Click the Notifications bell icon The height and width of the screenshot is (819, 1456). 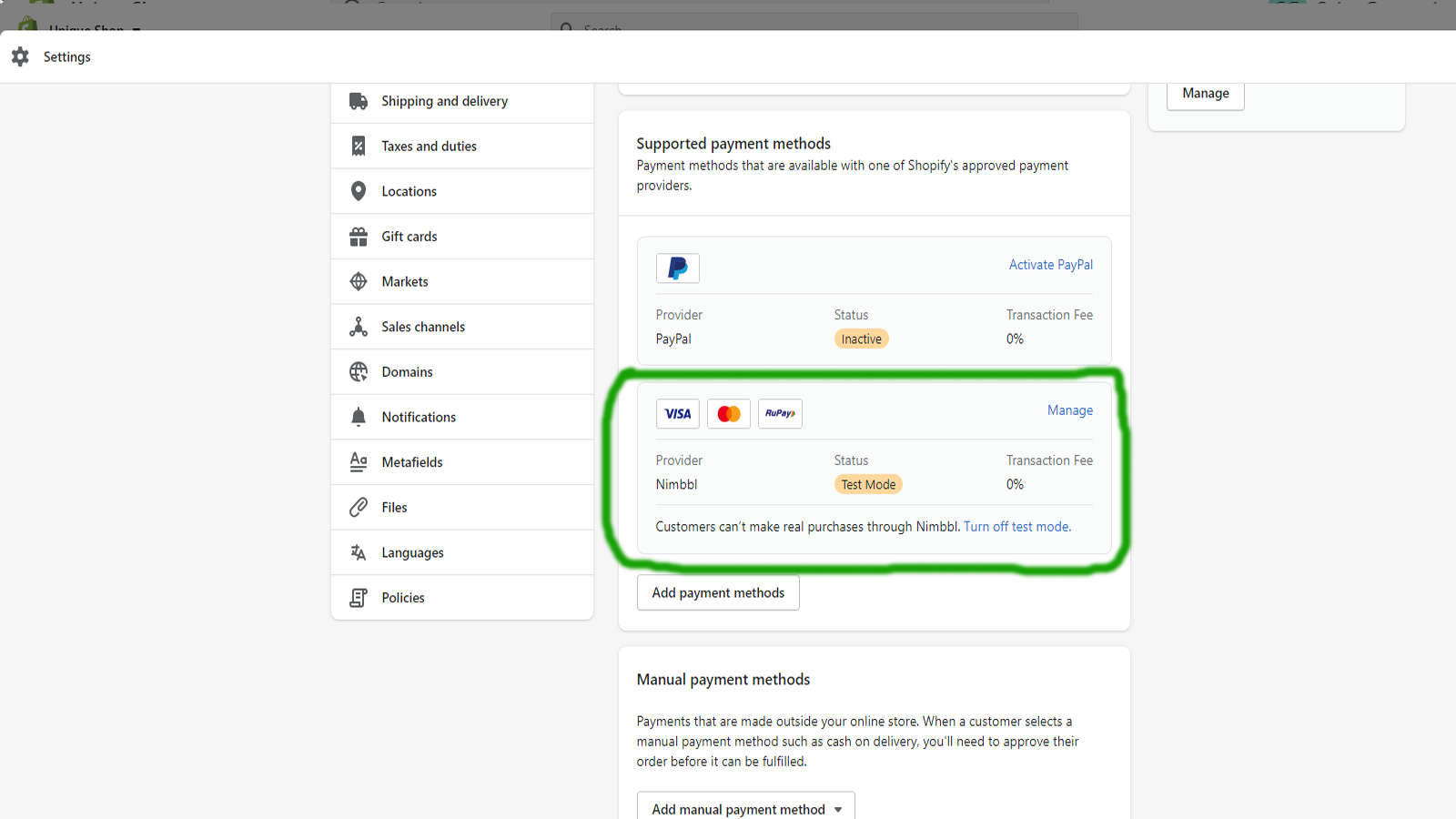coord(359,417)
